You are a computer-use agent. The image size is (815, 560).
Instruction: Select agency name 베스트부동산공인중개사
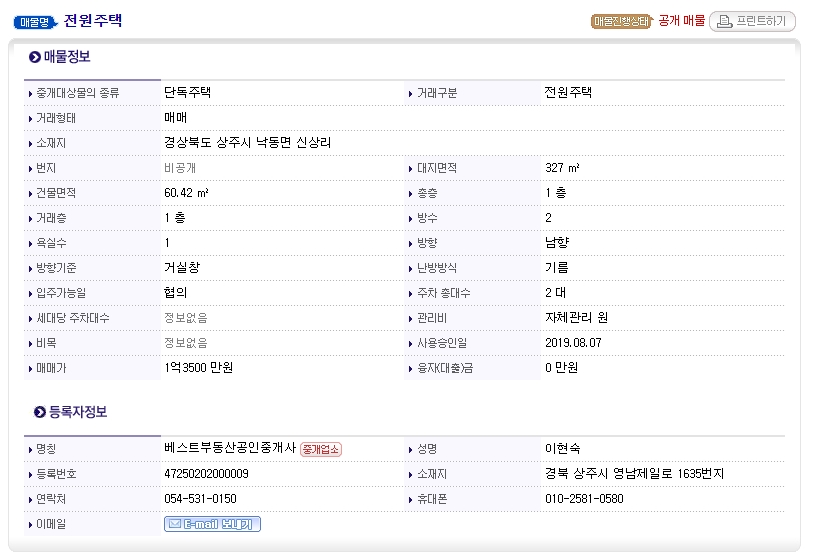click(x=230, y=448)
